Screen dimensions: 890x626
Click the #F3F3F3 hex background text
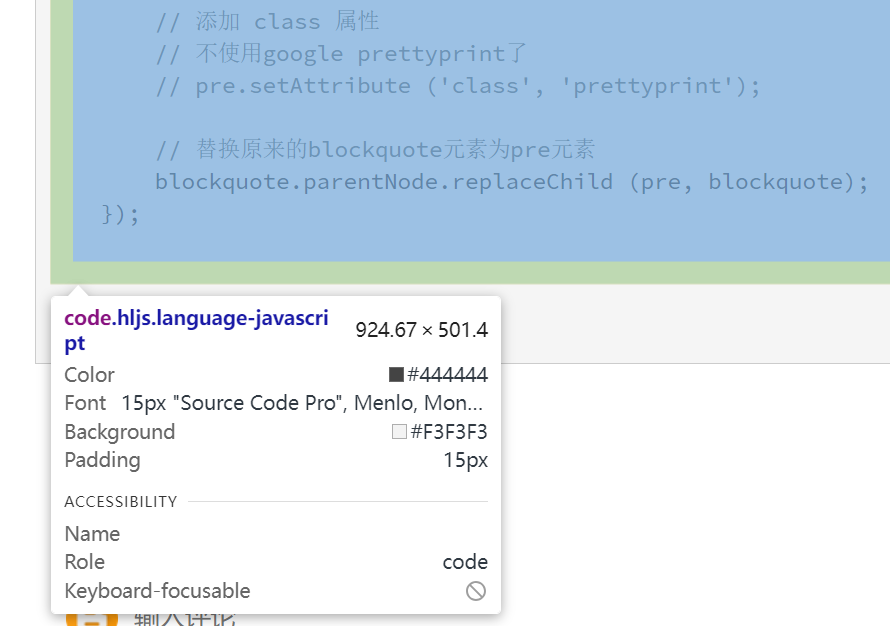448,432
